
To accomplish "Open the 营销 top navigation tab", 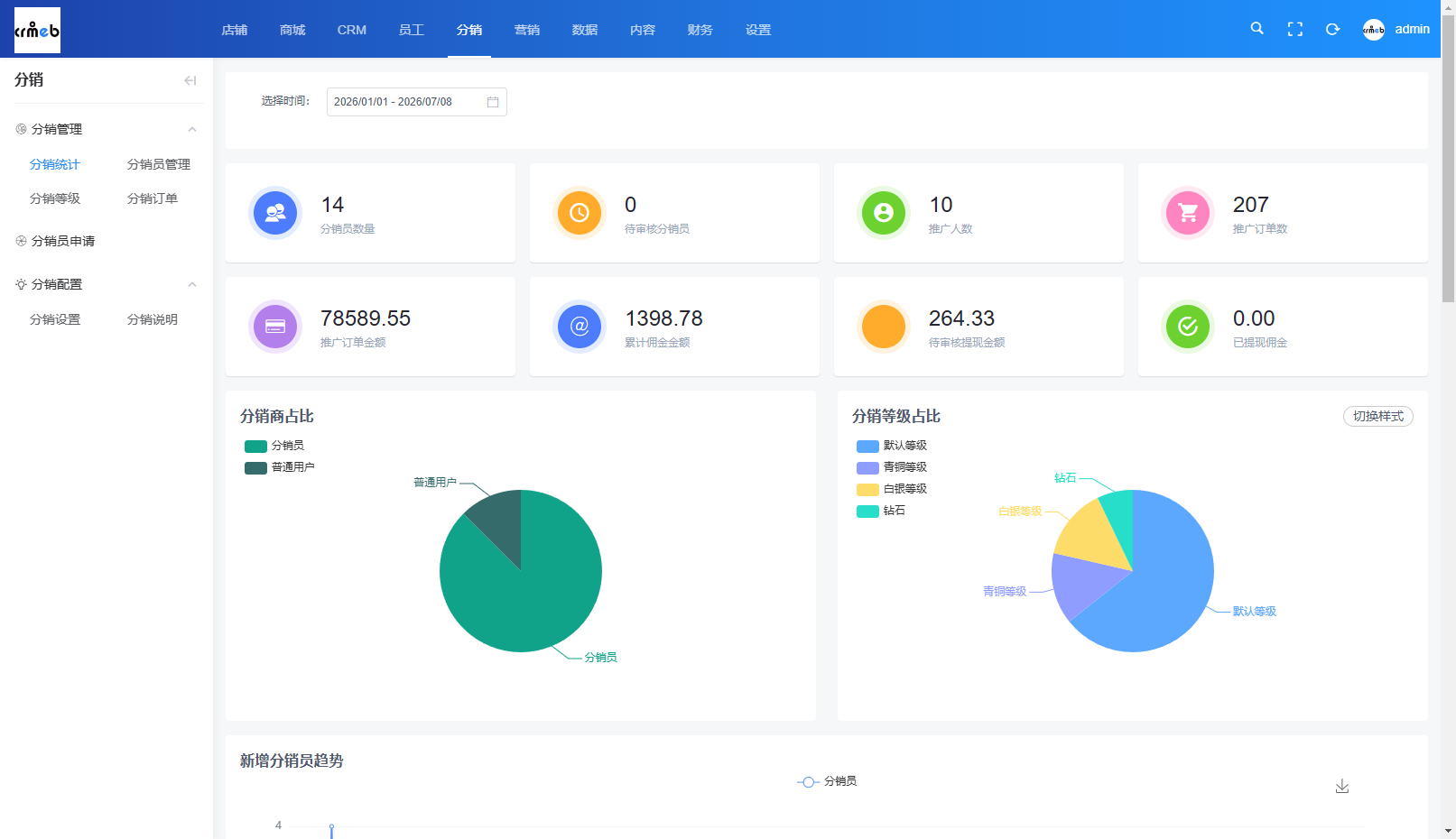I will pyautogui.click(x=527, y=30).
